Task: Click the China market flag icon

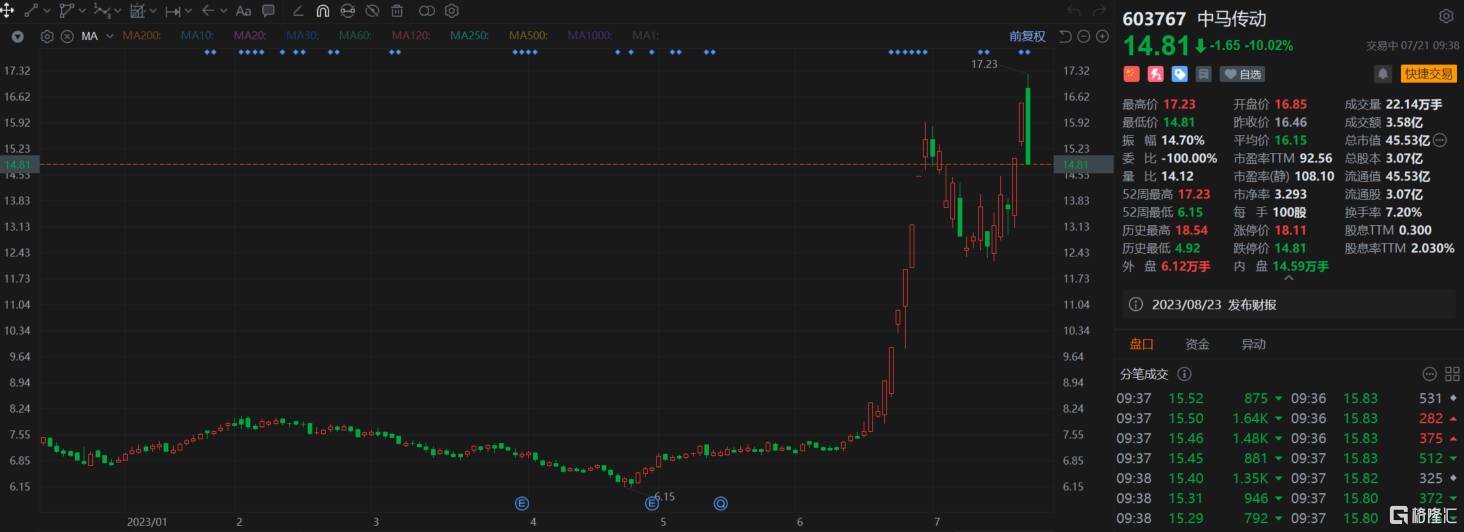Action: coord(1131,74)
